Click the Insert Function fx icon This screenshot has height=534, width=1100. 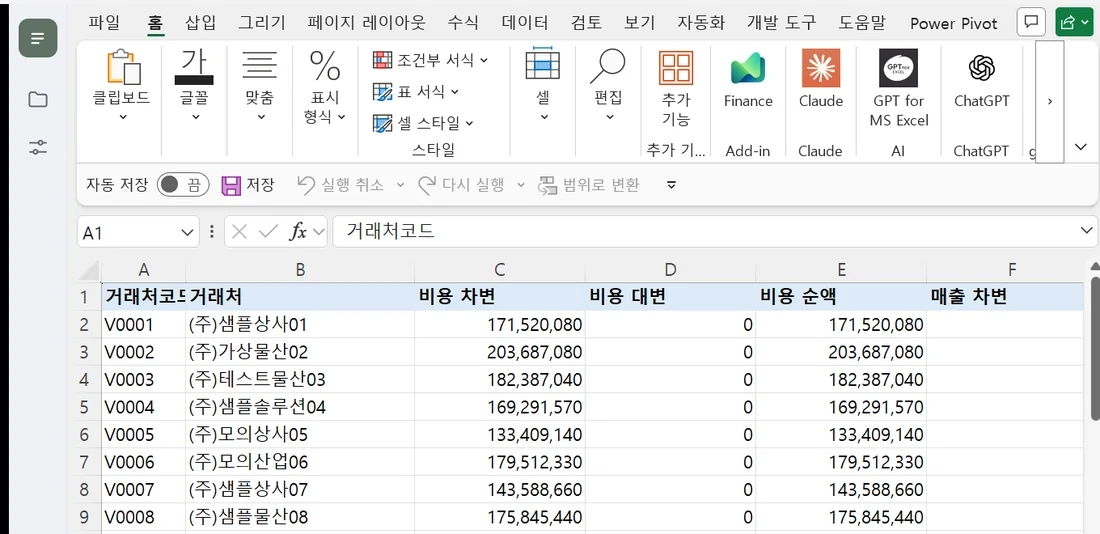299,232
